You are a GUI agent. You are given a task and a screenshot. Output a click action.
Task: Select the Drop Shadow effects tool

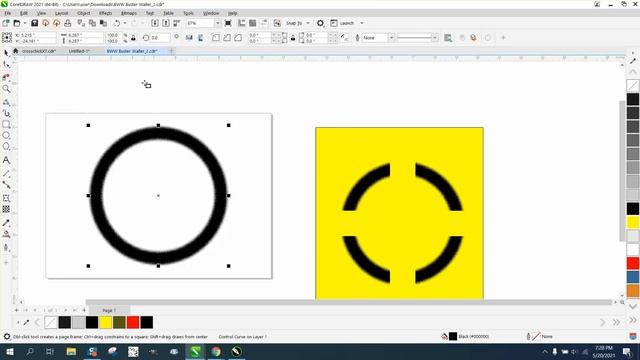tap(6, 198)
